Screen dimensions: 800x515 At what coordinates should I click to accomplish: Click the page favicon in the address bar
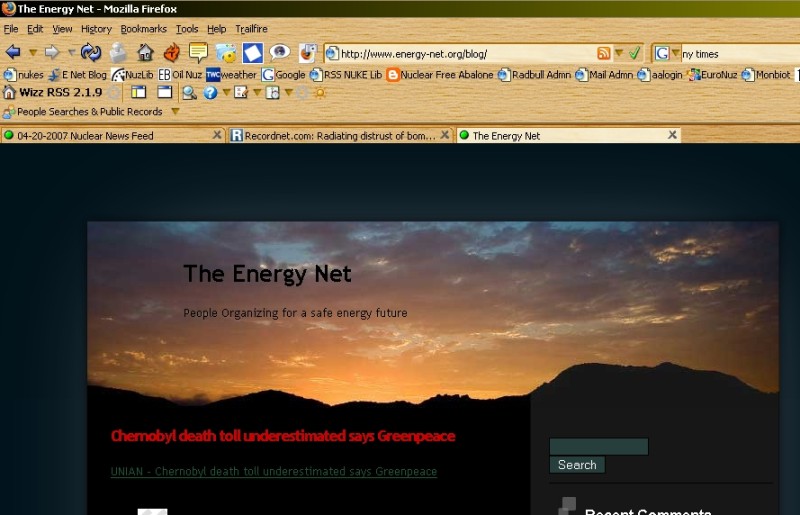(x=332, y=53)
